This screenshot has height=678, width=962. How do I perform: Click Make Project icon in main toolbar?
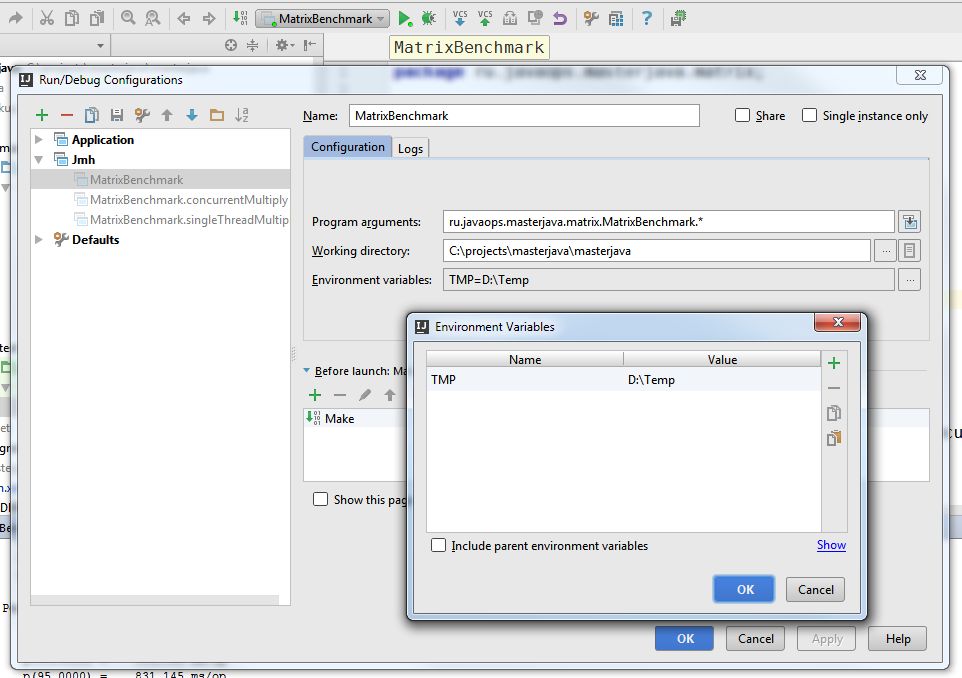tap(240, 18)
